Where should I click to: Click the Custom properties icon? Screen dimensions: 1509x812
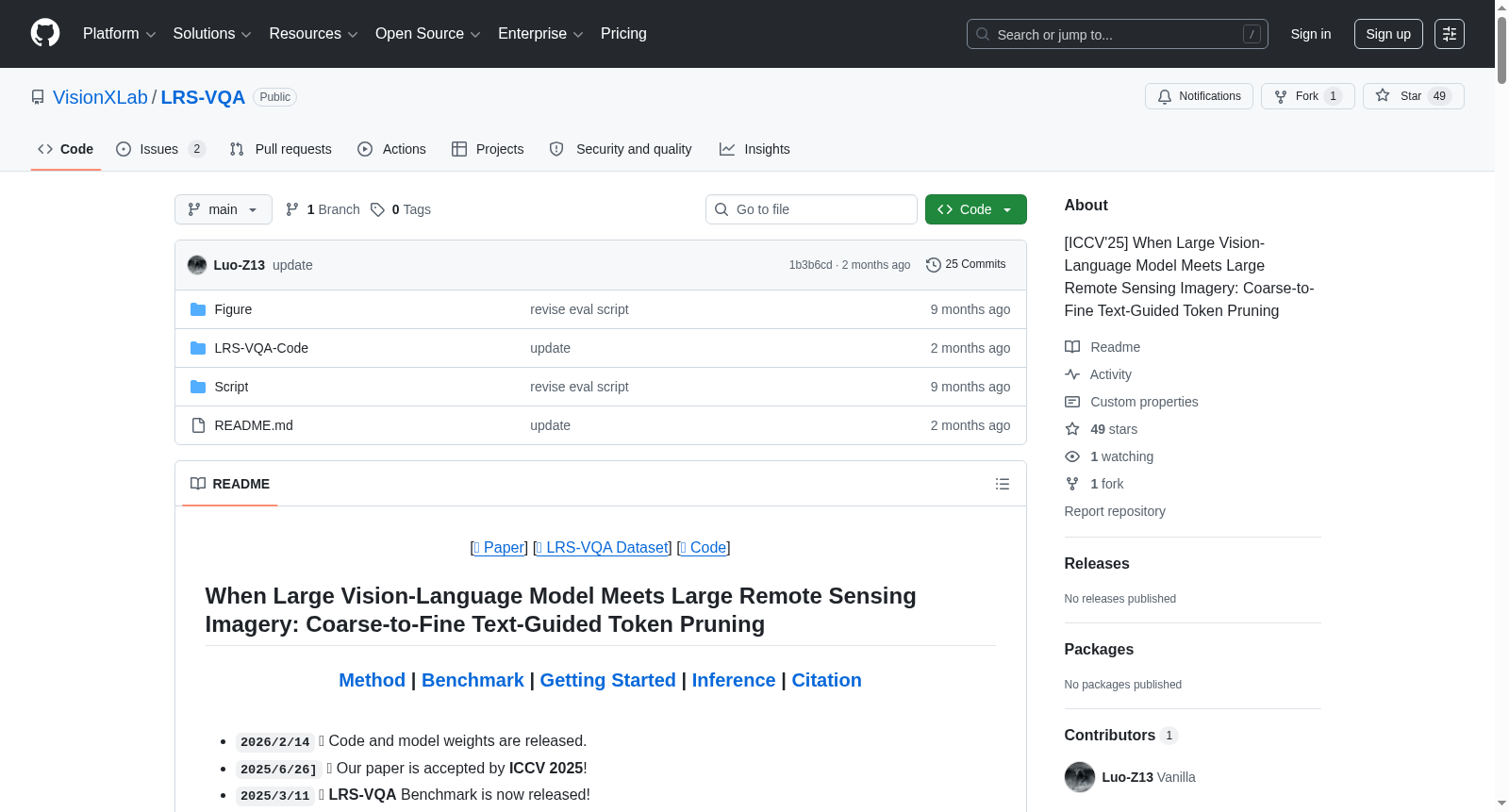point(1072,402)
